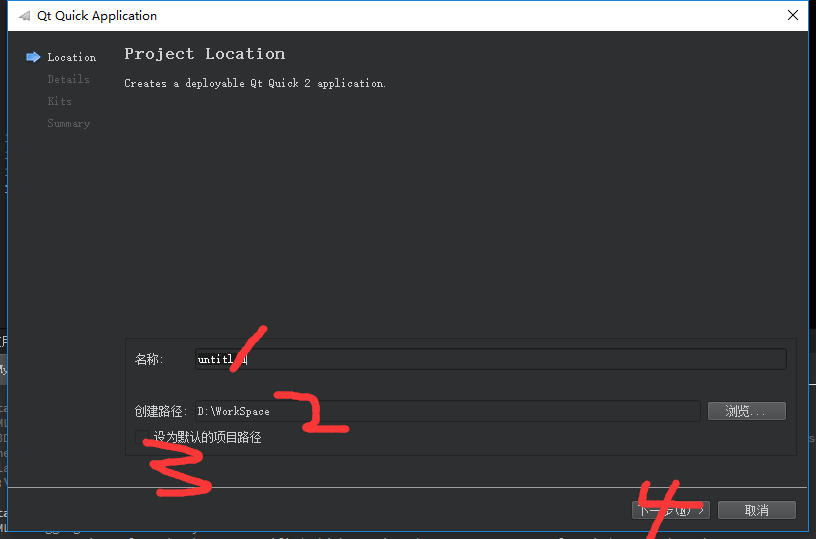Select the Summary step in sidebar
The height and width of the screenshot is (539, 816).
pos(69,123)
